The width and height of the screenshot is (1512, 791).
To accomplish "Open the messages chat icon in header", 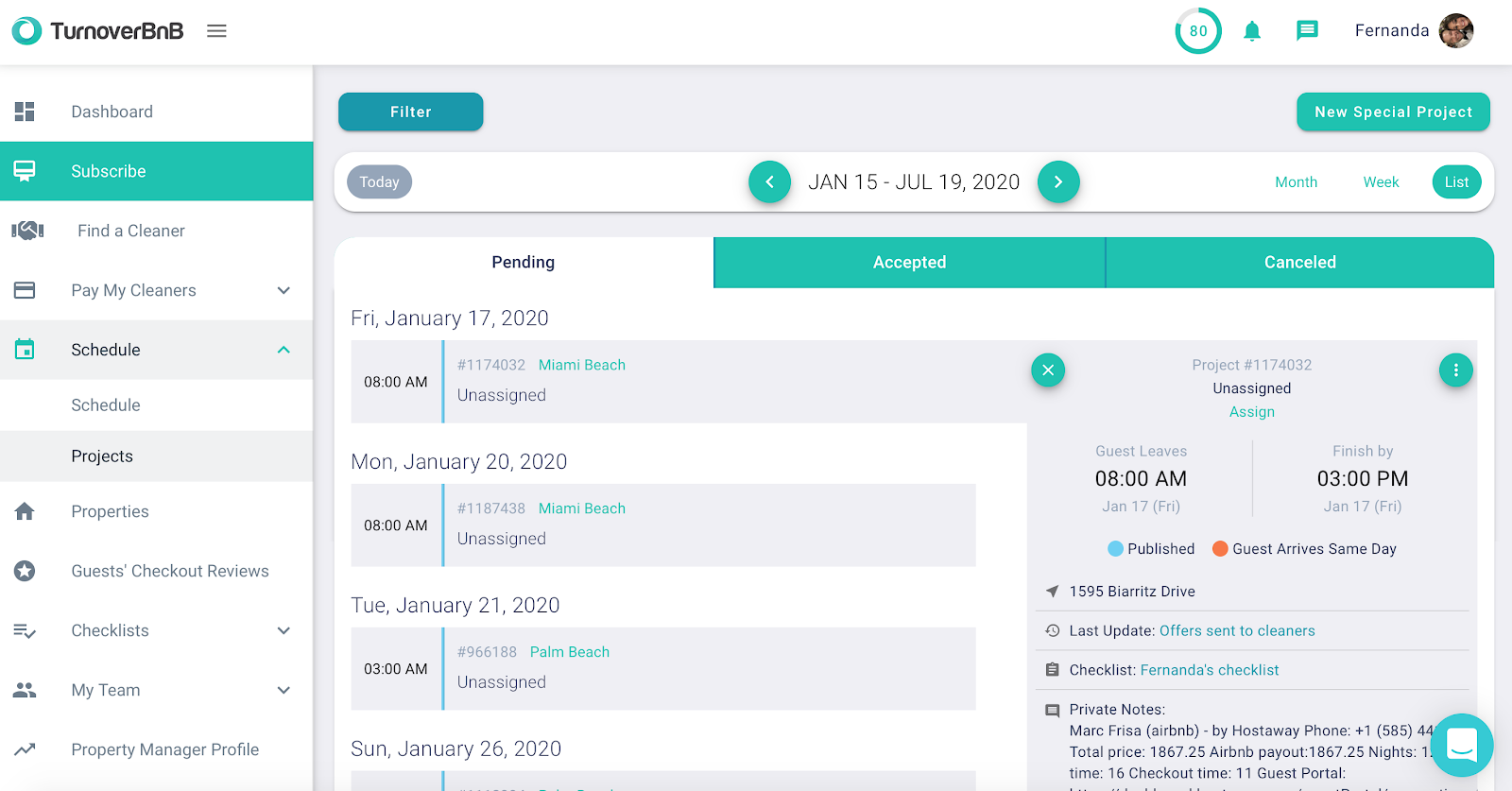I will pos(1307,31).
